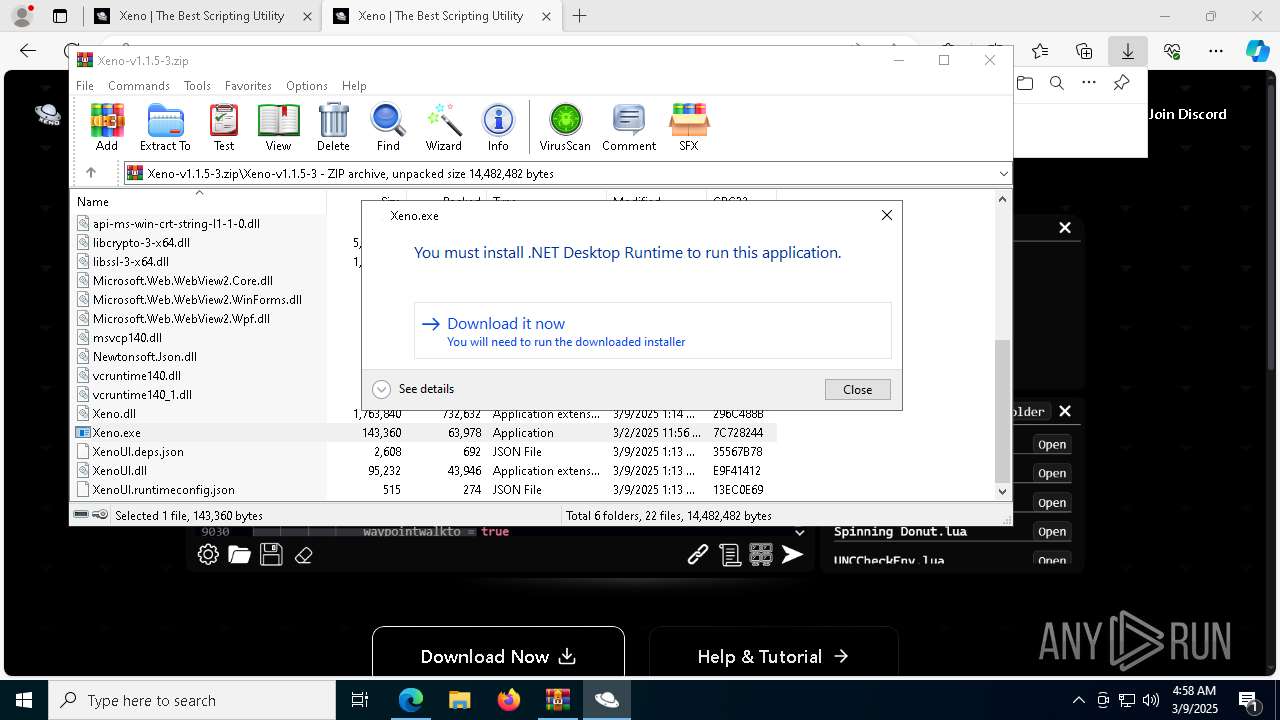Select libssl-3-x64.dll file
The height and width of the screenshot is (720, 1280).
click(x=131, y=262)
